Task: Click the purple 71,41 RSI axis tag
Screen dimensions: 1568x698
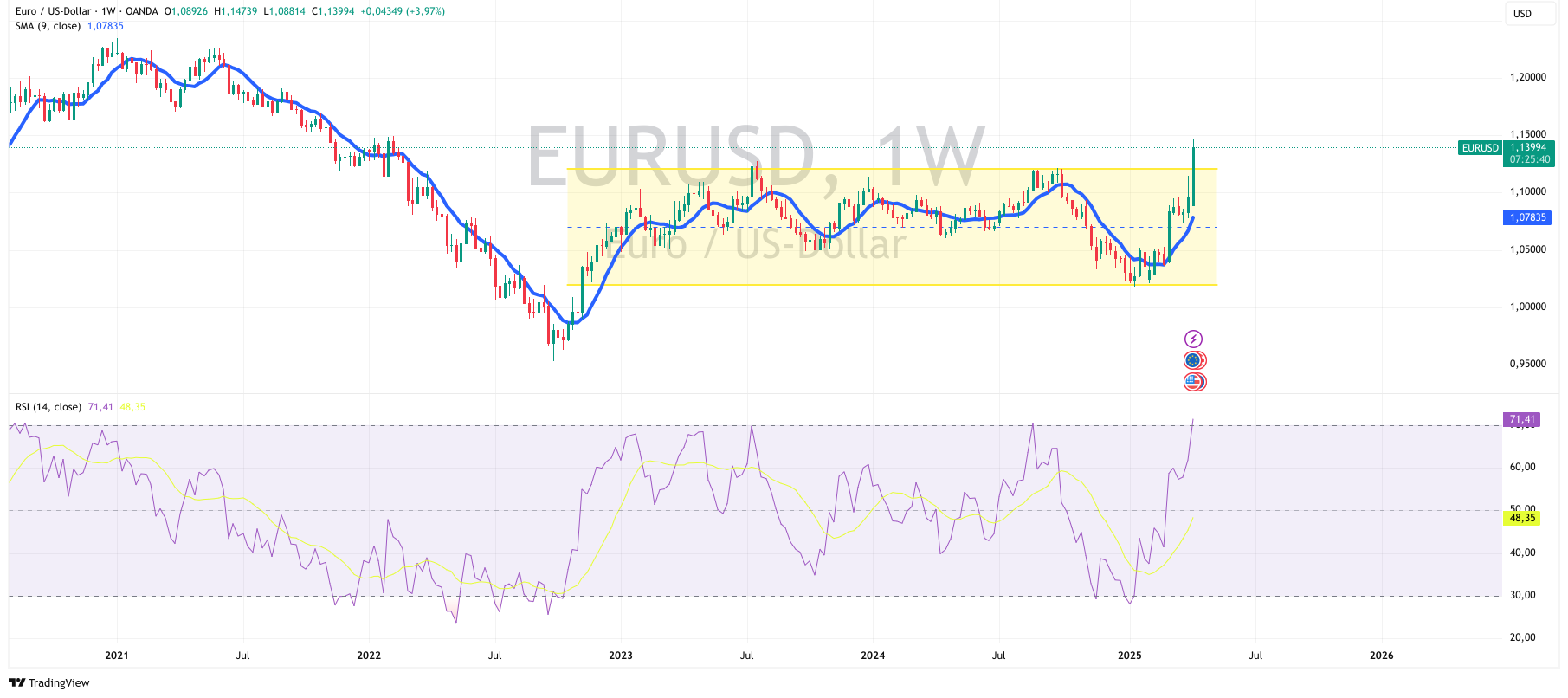Action: point(1522,419)
